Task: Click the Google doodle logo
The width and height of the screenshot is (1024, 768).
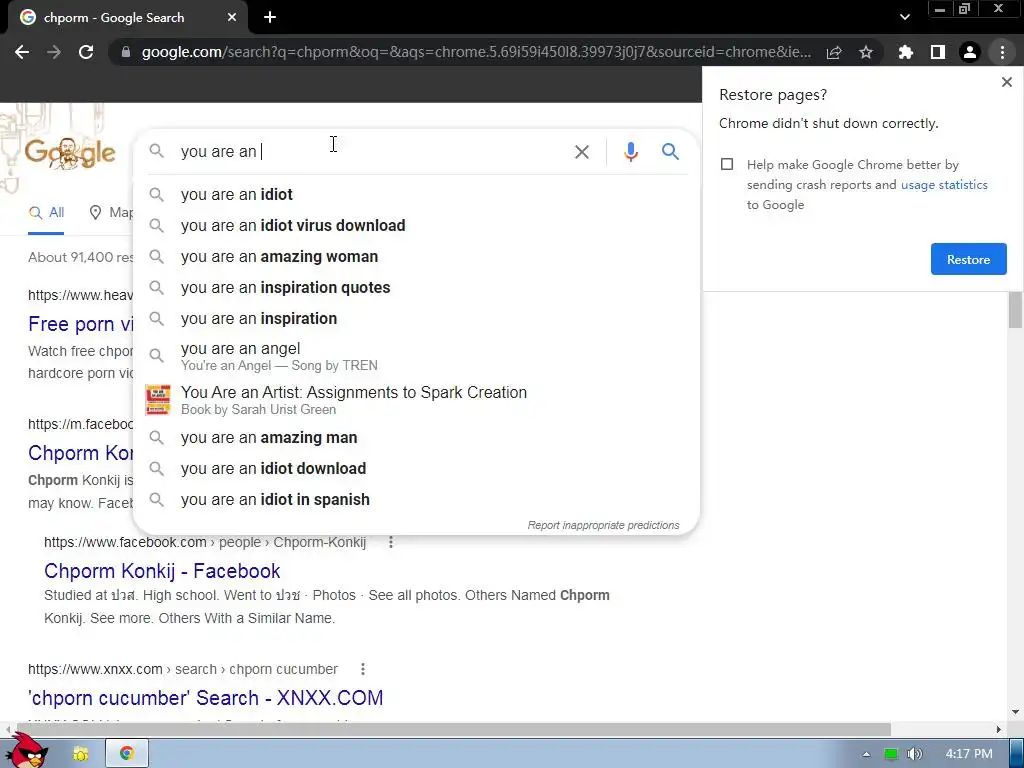Action: click(x=70, y=153)
